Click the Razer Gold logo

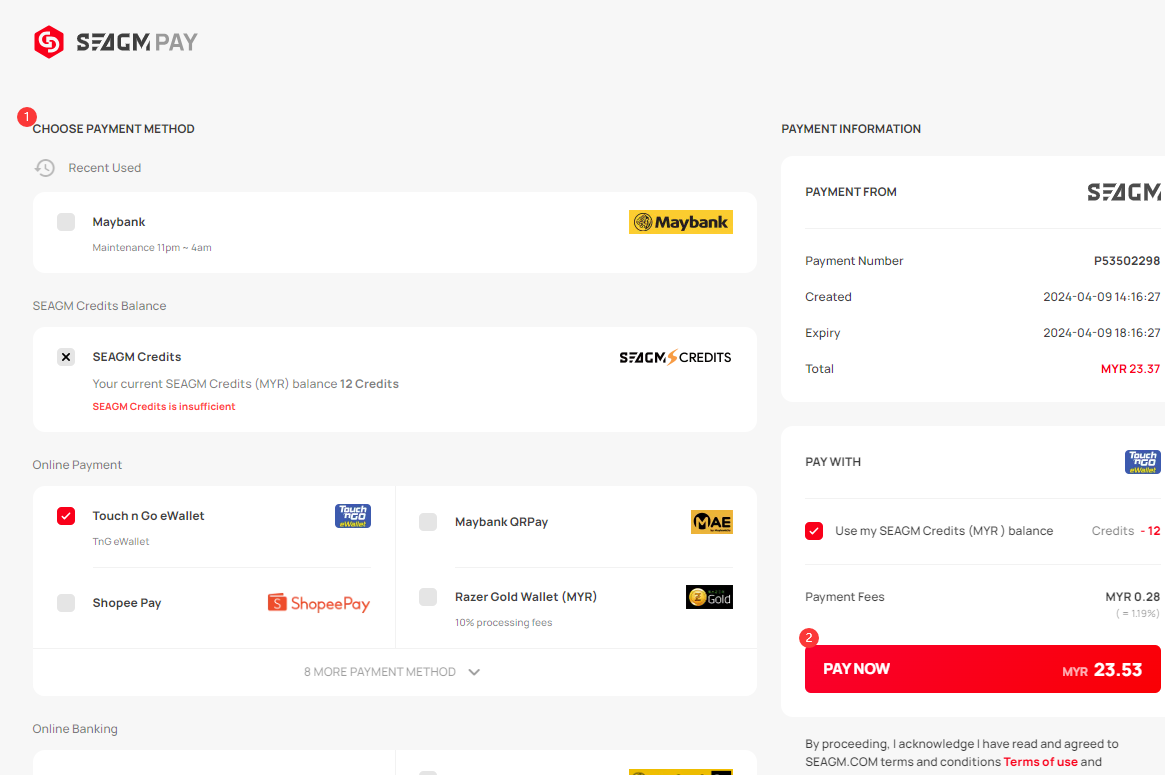click(x=710, y=597)
